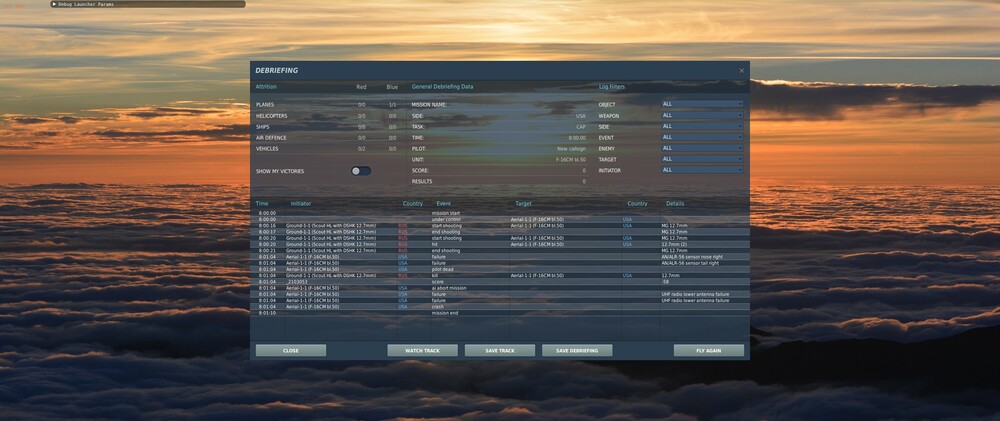The image size is (1000, 421).
Task: Click the 'CAP' task value
Action: [x=581, y=127]
